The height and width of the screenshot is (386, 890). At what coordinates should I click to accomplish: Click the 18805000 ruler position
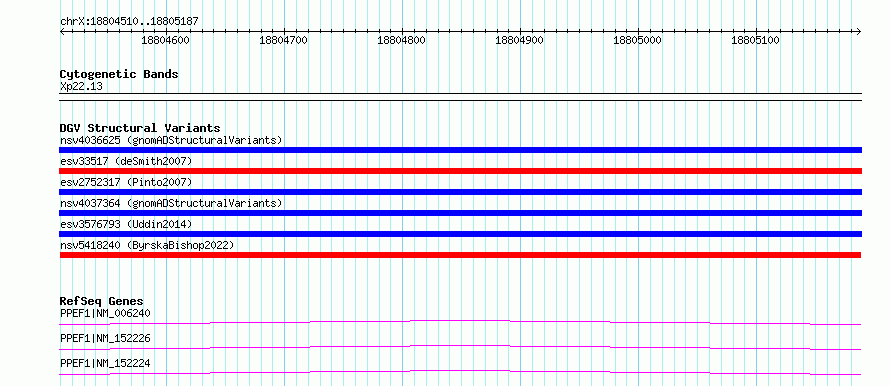[x=638, y=40]
